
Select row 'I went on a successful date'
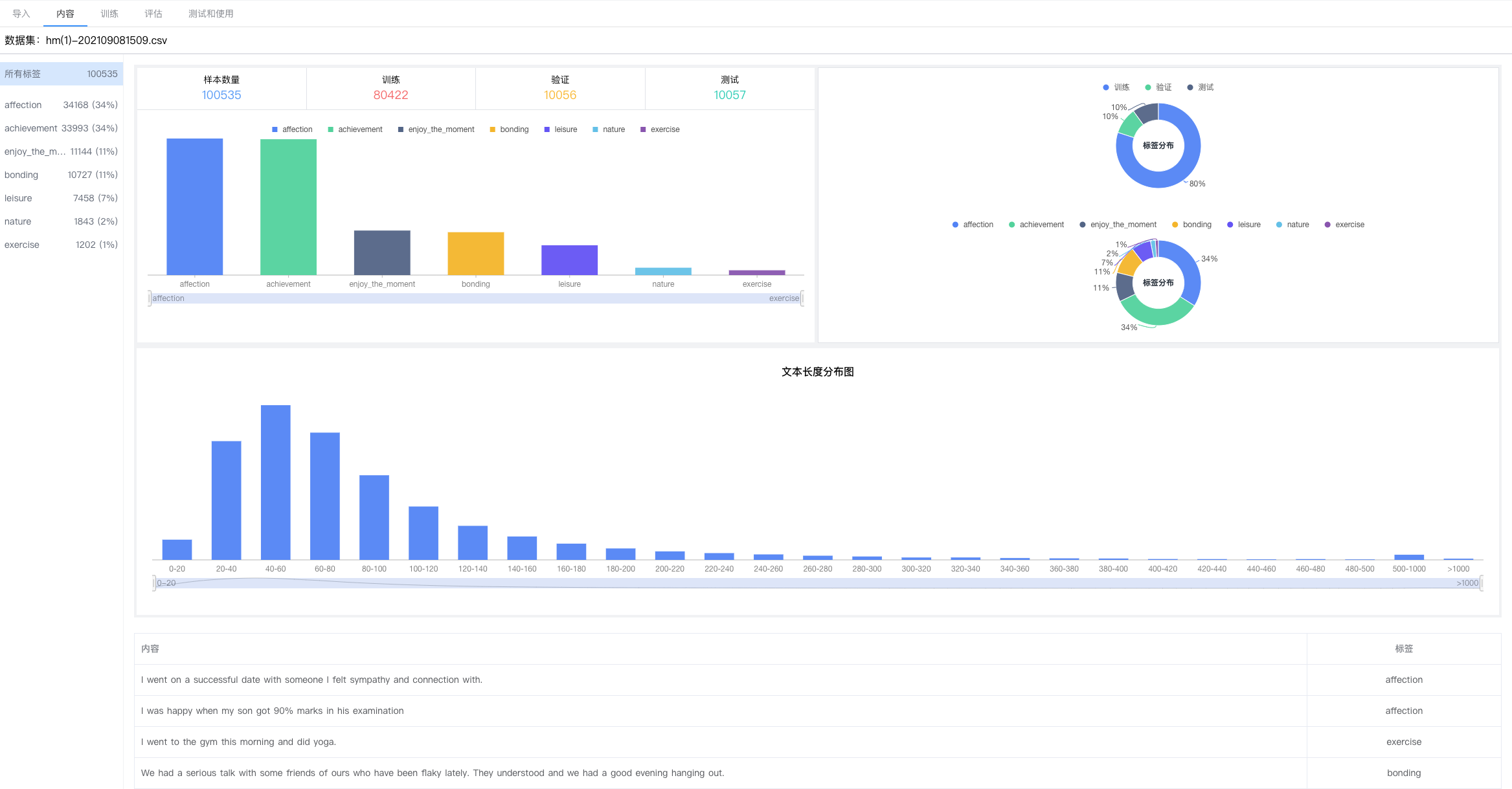(818, 680)
